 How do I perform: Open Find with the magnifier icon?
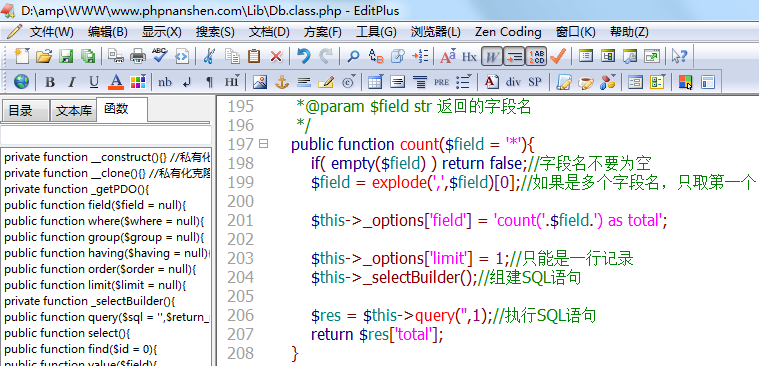pyautogui.click(x=353, y=56)
